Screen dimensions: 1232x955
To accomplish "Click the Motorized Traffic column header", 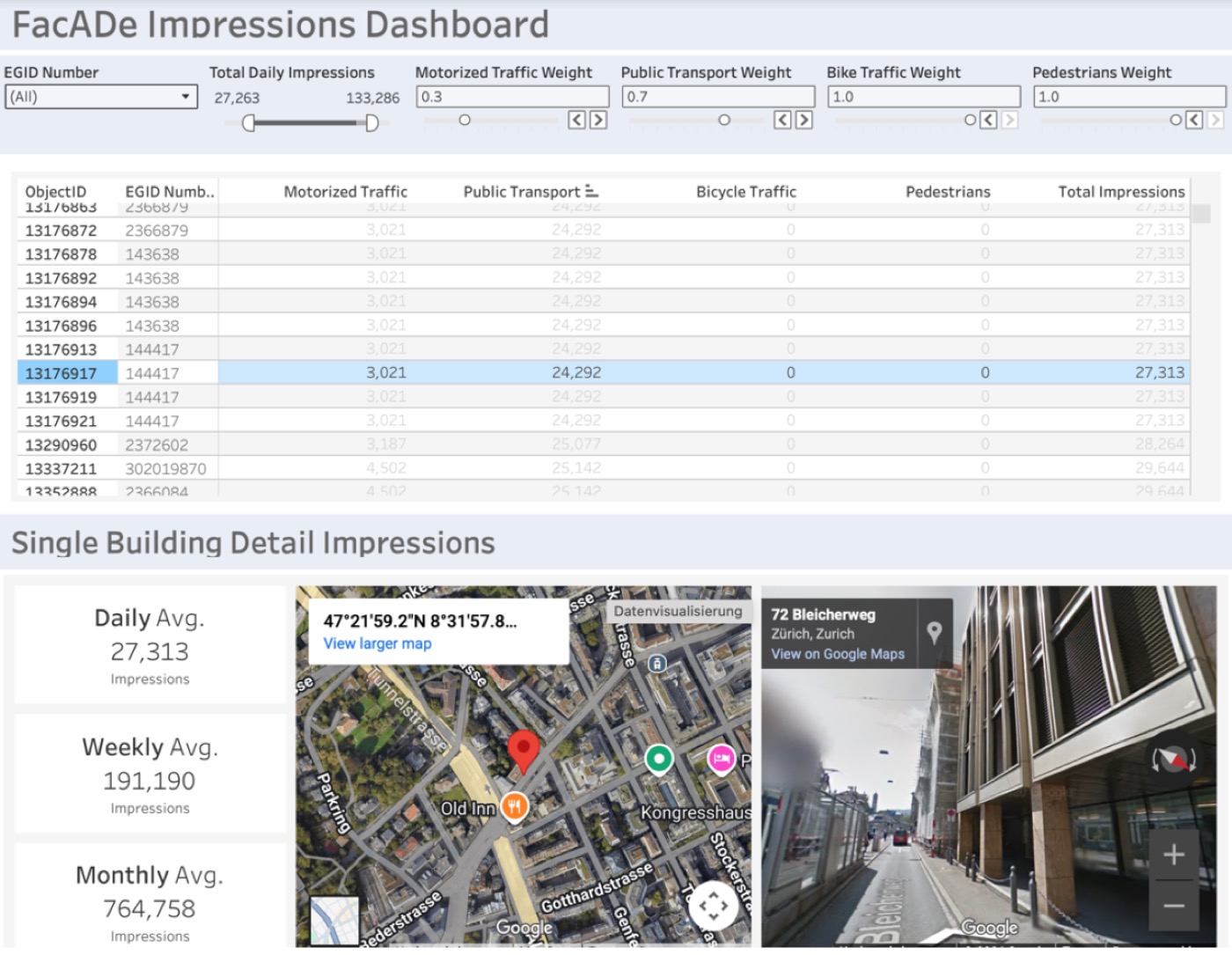I will [x=346, y=191].
